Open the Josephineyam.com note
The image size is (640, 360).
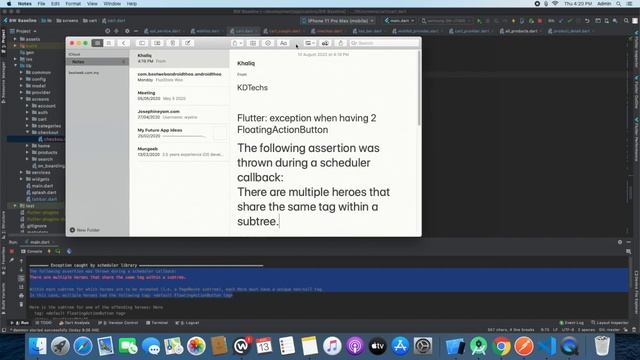pyautogui.click(x=180, y=114)
